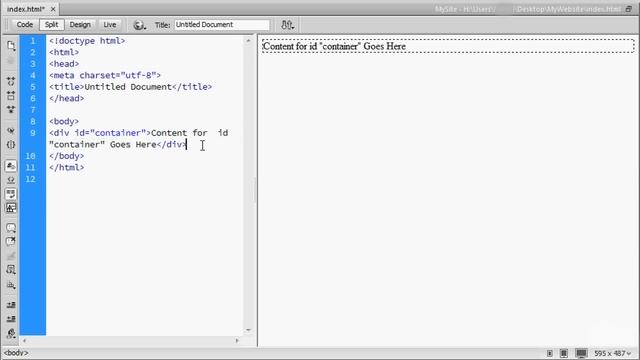Open the Open Documents list icon
640x360 pixels.
(11, 45)
